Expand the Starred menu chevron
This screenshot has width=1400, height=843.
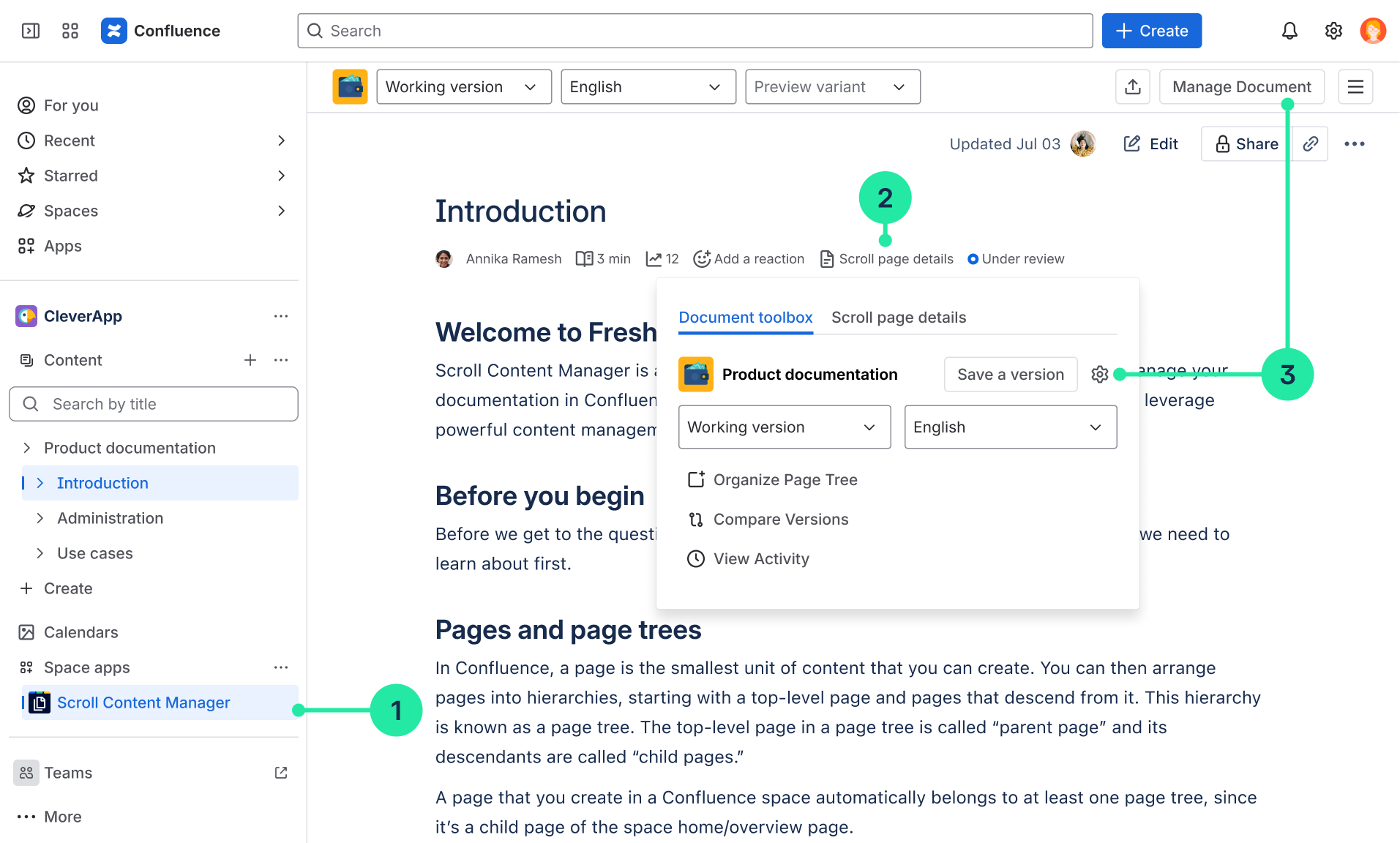click(x=282, y=176)
